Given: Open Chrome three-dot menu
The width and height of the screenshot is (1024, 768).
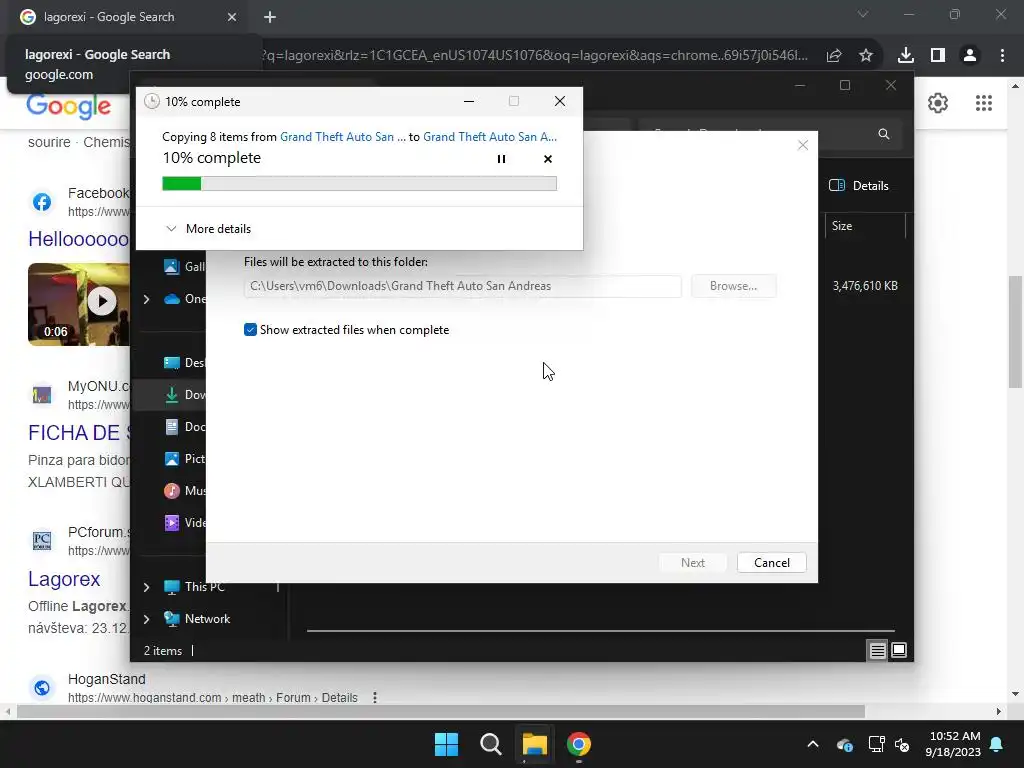Looking at the screenshot, I should pos(1002,56).
